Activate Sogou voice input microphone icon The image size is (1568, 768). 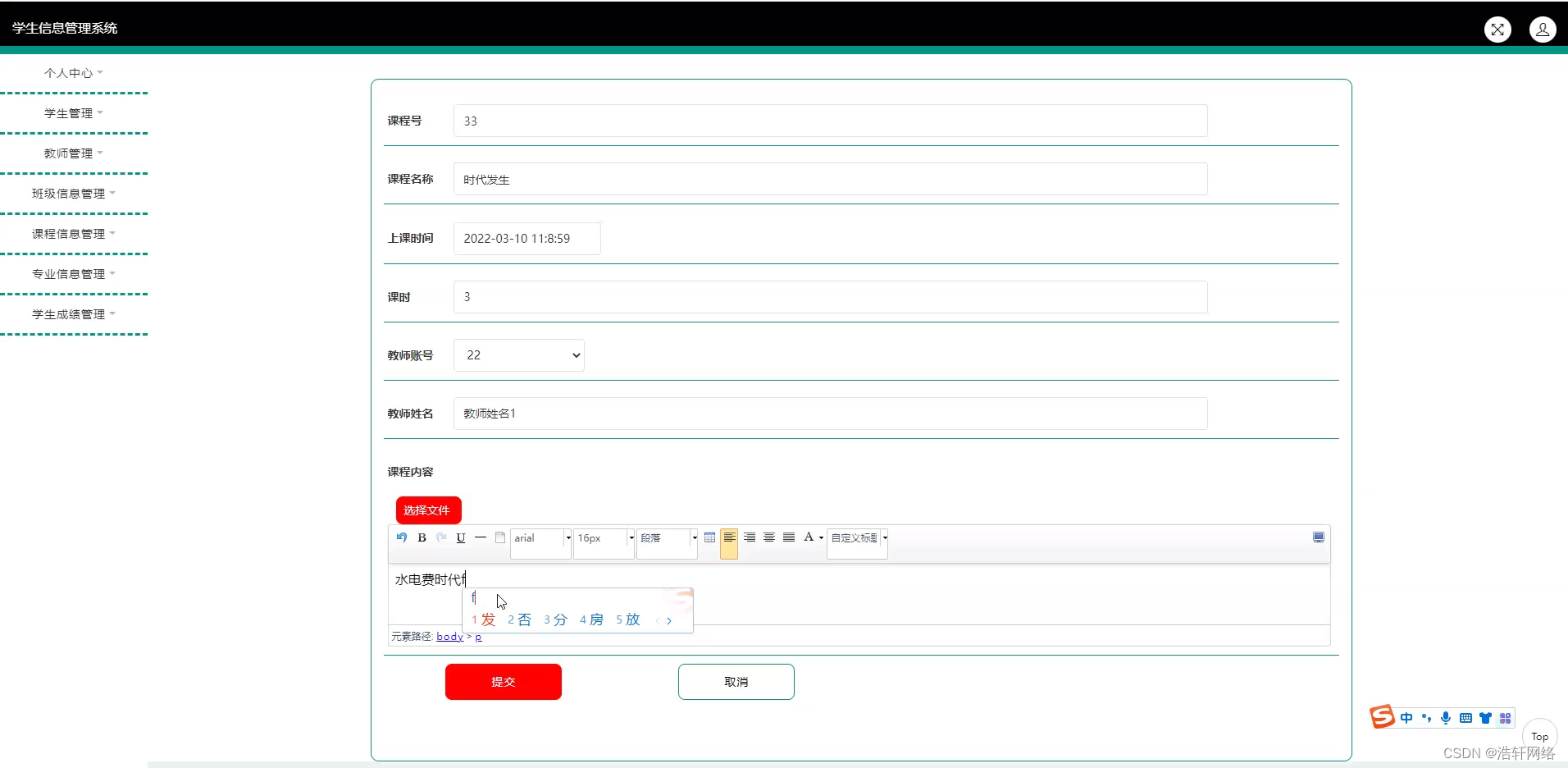tap(1446, 717)
